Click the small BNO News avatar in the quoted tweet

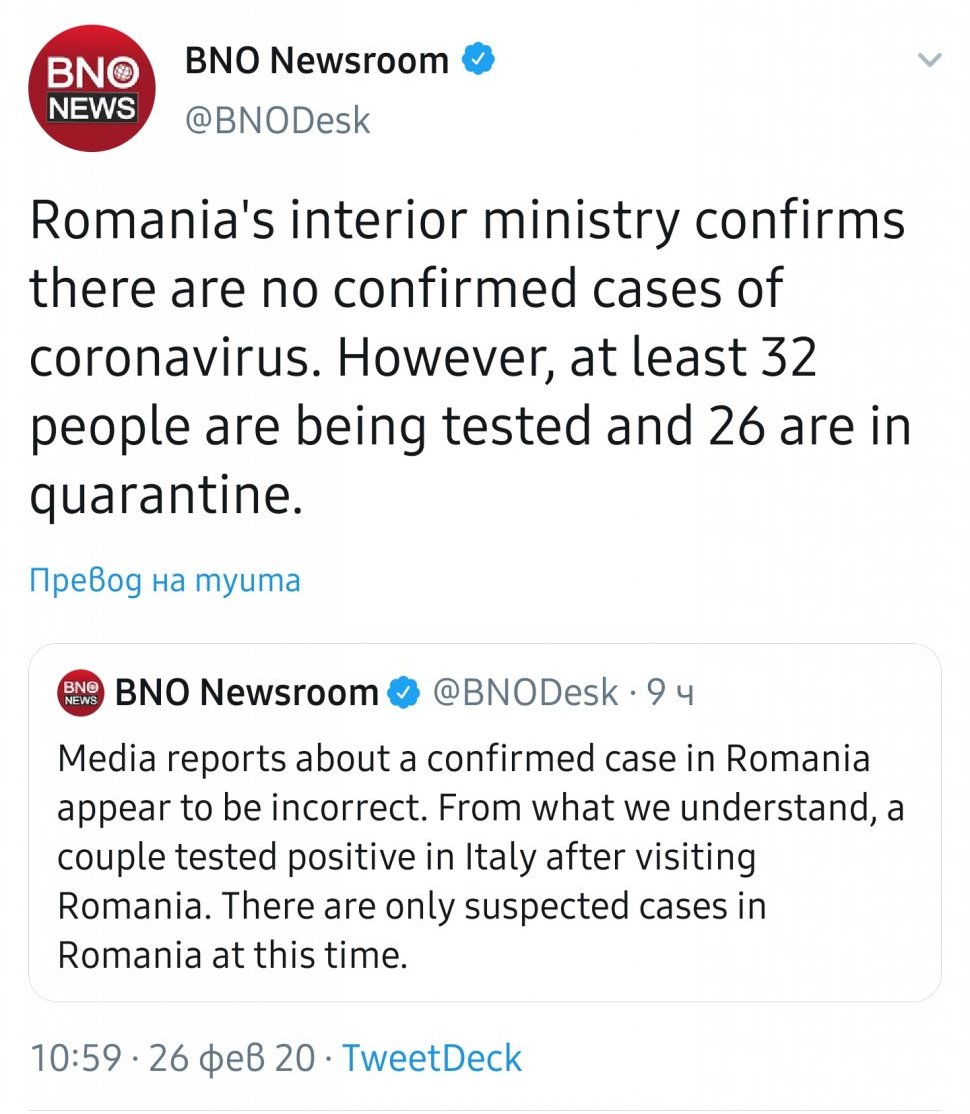[x=83, y=693]
